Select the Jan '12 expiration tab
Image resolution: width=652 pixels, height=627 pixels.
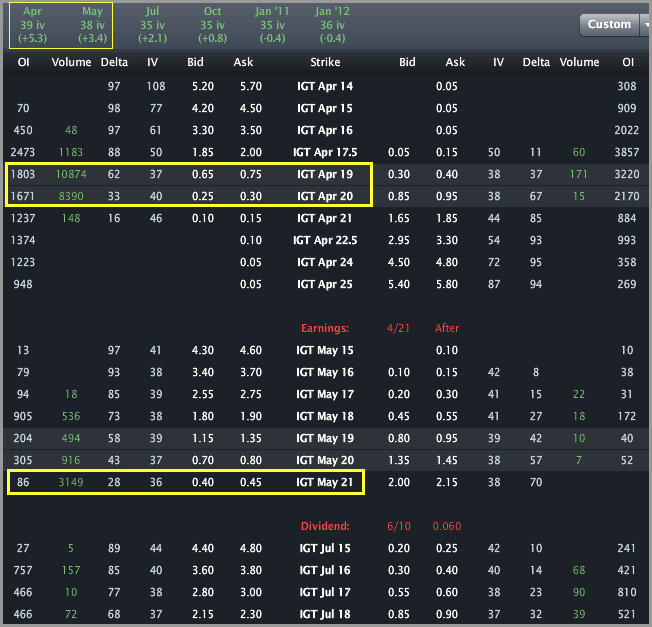point(332,25)
